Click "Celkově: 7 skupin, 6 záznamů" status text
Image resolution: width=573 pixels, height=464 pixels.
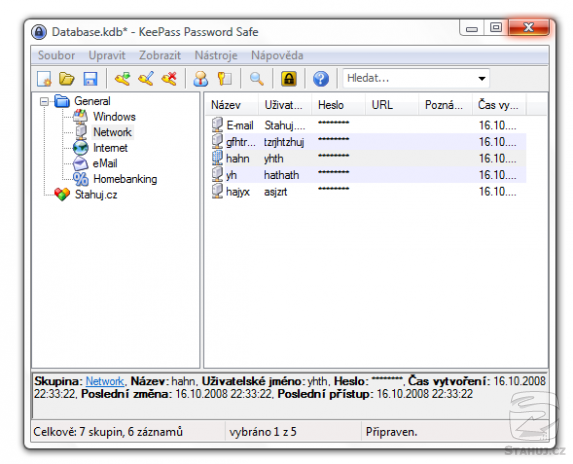click(108, 432)
